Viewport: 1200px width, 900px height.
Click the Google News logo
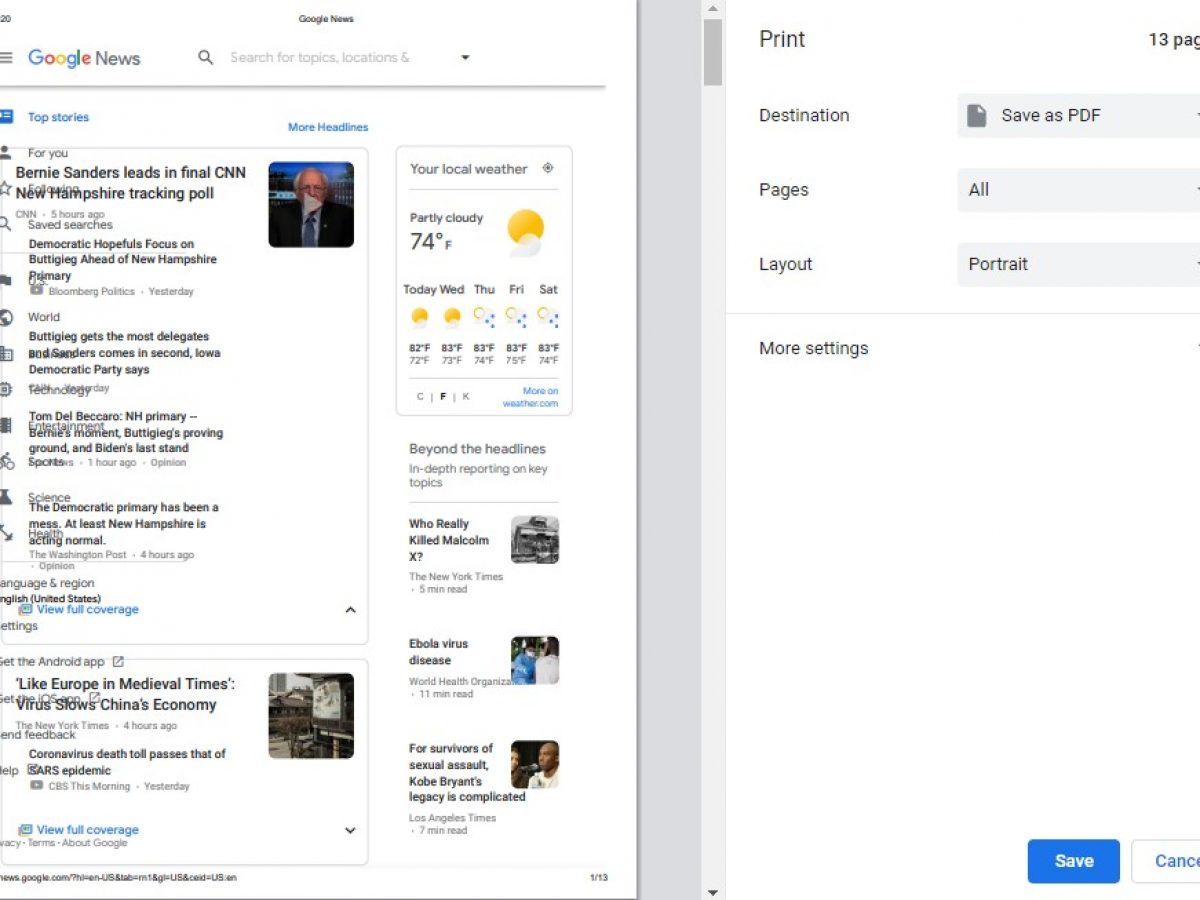coord(84,58)
